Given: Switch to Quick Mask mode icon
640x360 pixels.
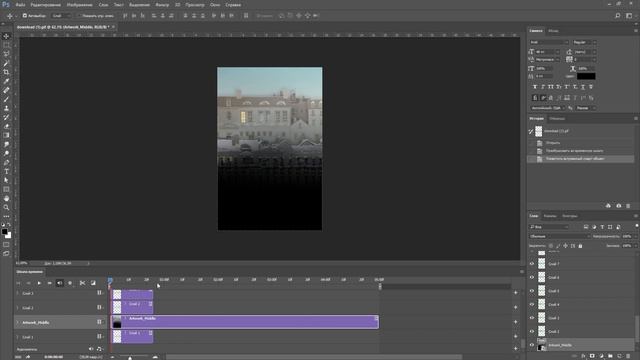Looking at the screenshot, I should coord(6,244).
